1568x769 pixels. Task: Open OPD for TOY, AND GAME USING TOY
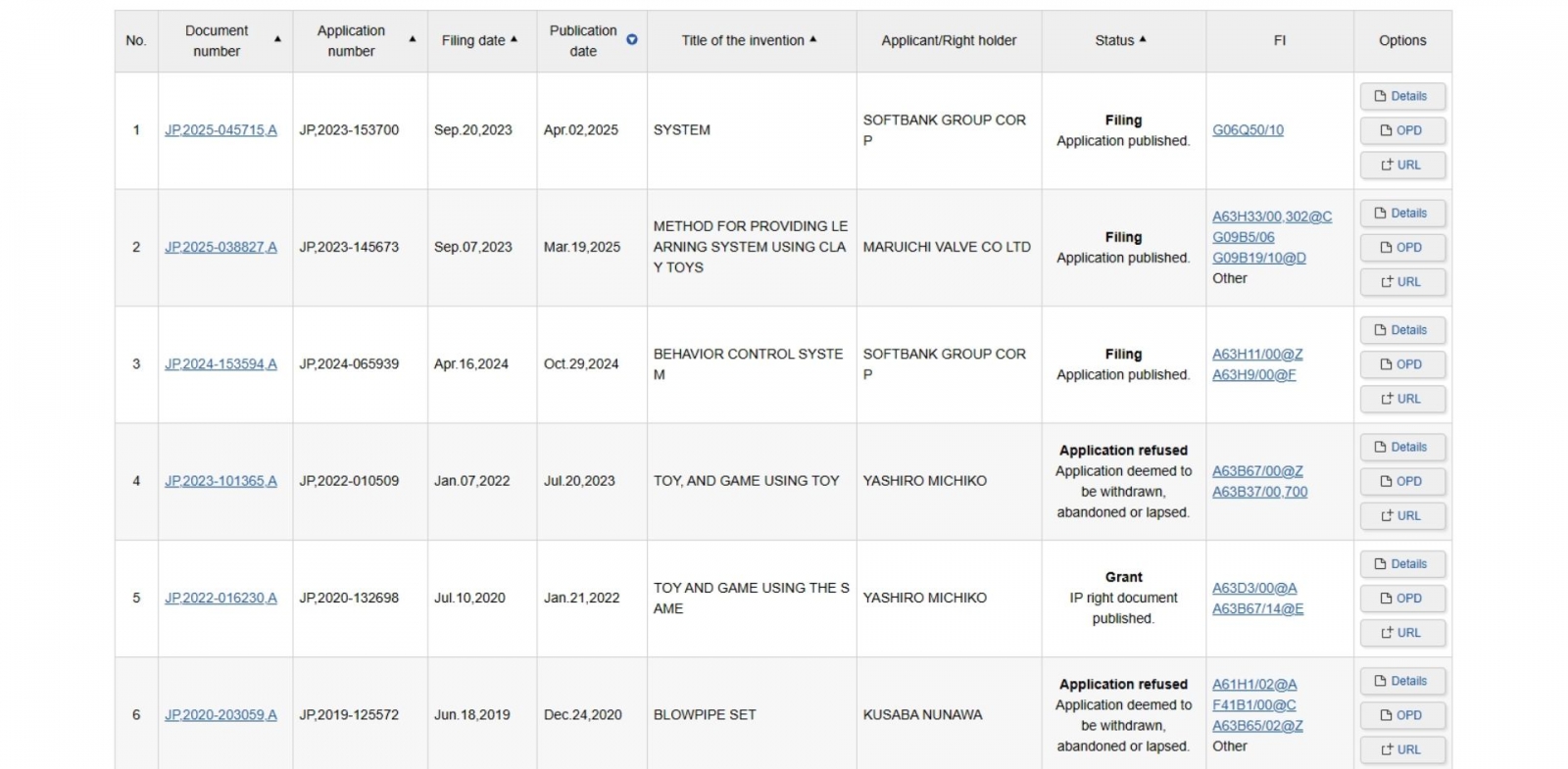click(x=1401, y=481)
